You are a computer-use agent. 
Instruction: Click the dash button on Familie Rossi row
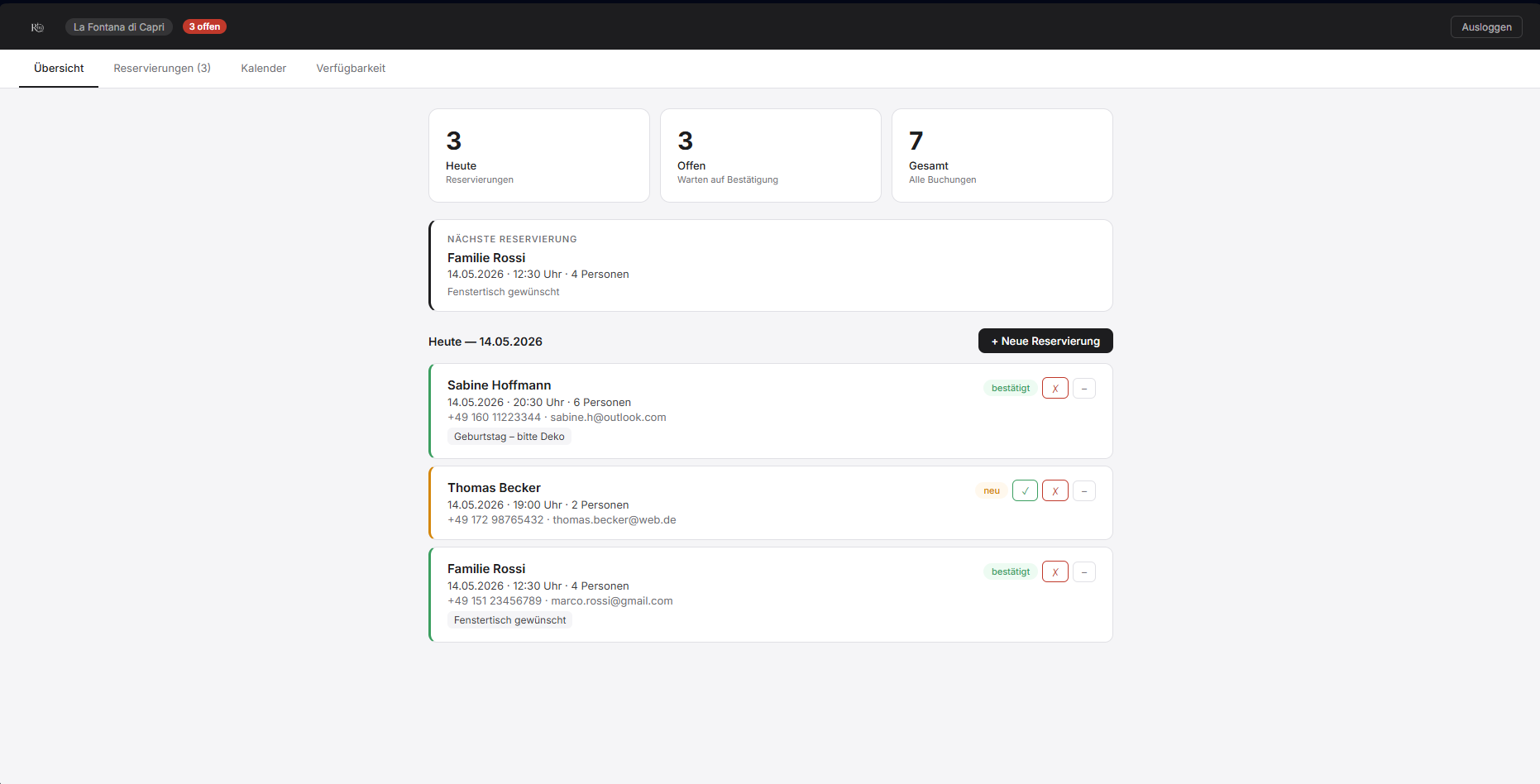tap(1084, 571)
